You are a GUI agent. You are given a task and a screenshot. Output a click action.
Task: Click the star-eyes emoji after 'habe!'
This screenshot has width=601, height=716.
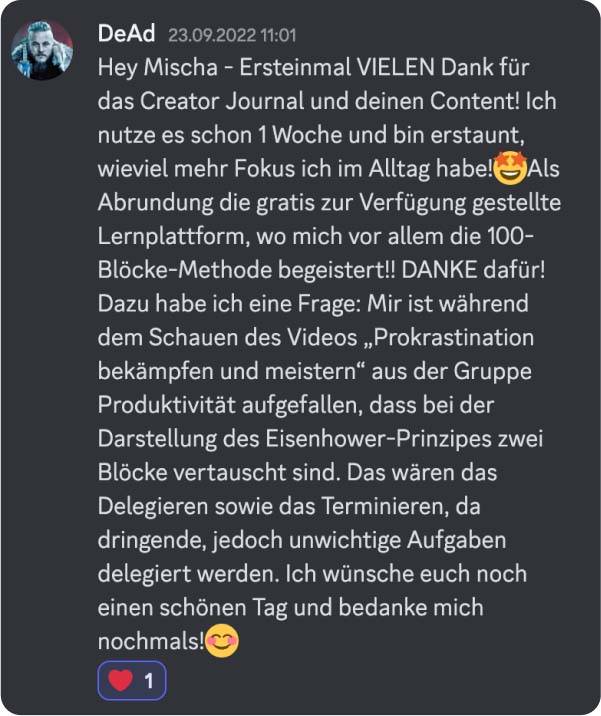(511, 168)
